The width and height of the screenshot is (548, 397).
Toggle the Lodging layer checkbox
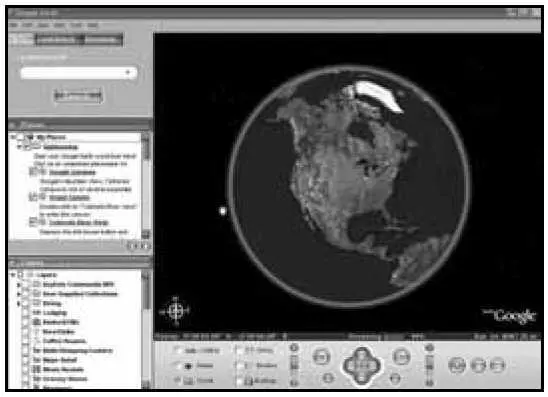25,313
